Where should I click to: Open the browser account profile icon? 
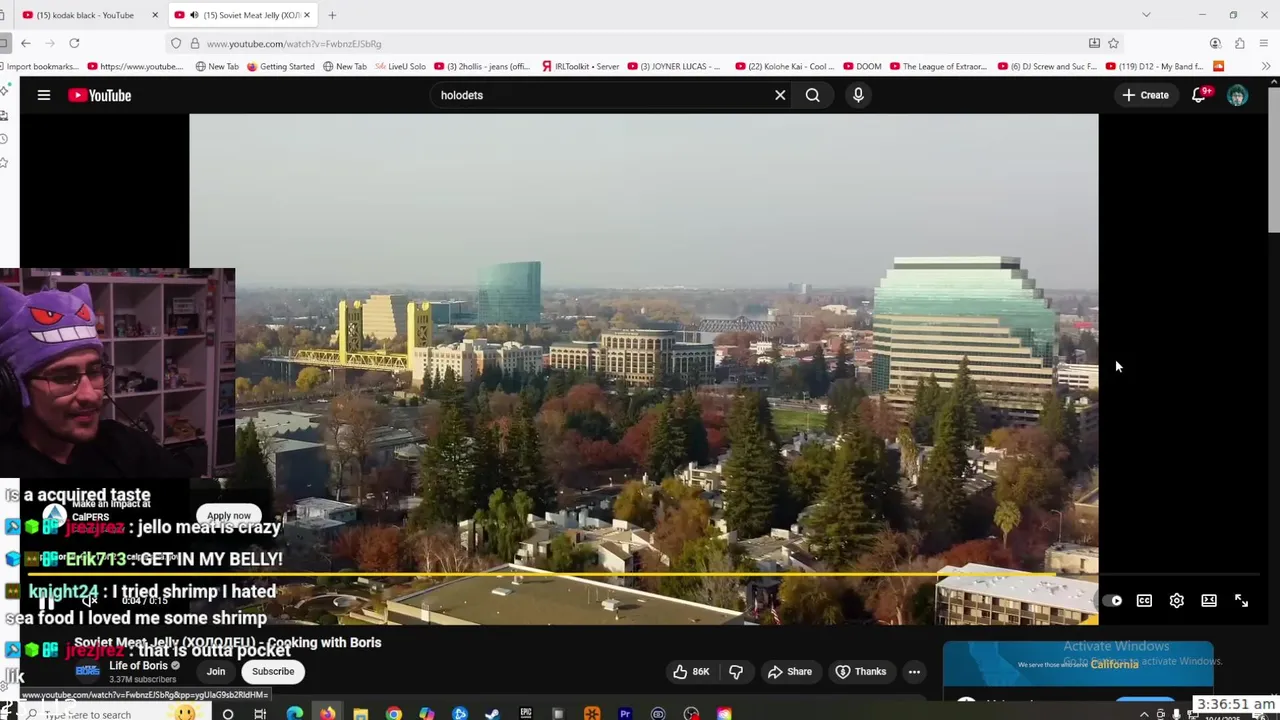point(1215,43)
